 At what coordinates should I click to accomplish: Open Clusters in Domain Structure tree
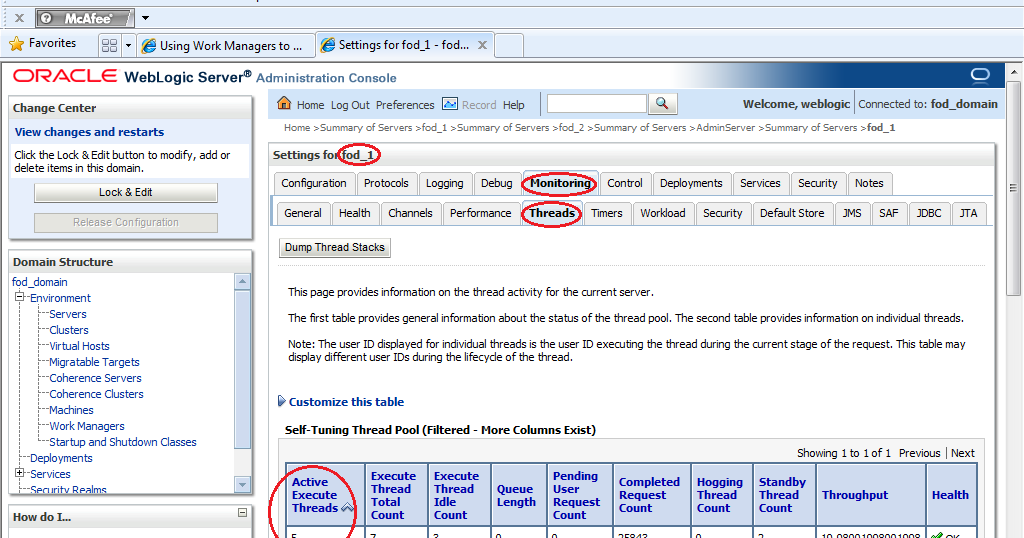click(69, 330)
